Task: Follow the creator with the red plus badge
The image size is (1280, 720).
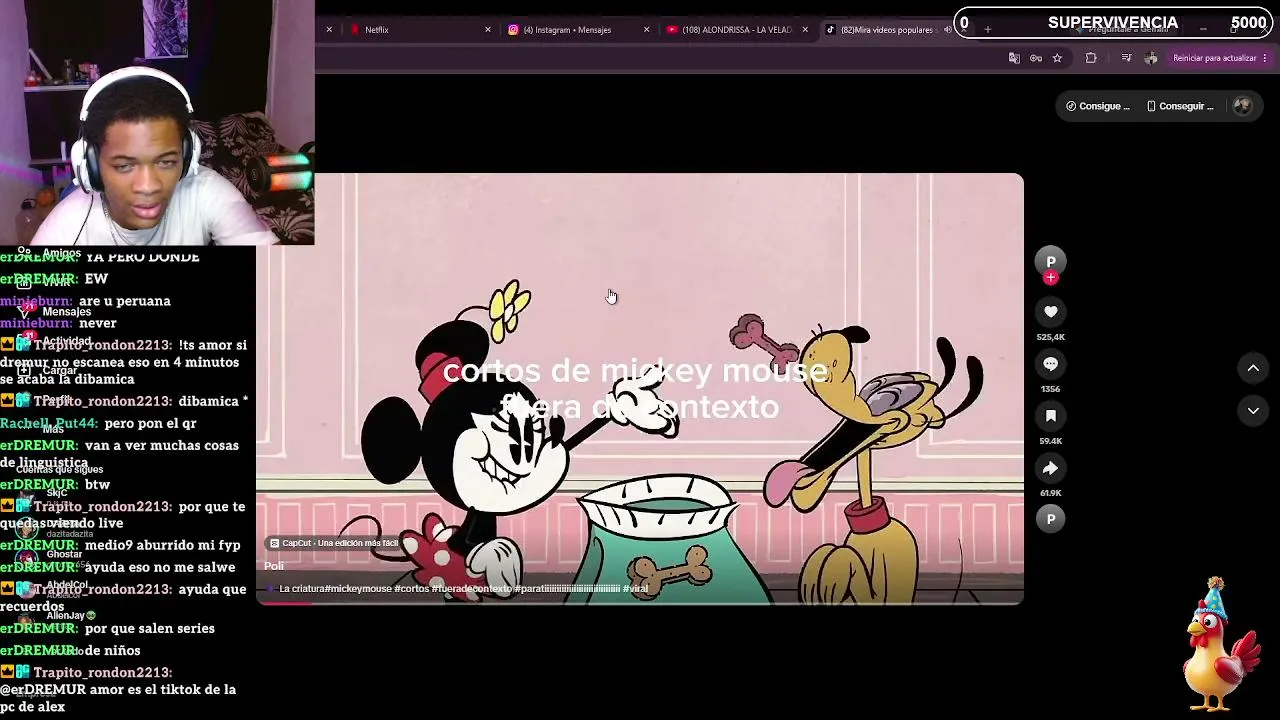Action: click(x=1050, y=279)
